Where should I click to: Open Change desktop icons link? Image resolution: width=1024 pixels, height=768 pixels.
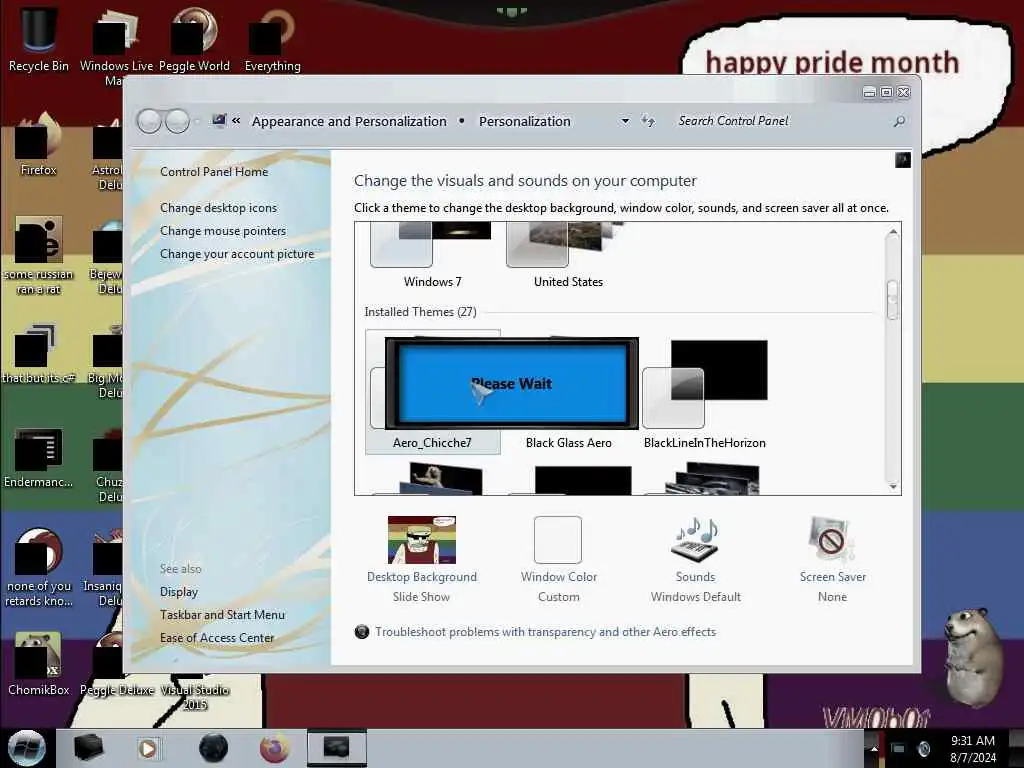(x=218, y=208)
